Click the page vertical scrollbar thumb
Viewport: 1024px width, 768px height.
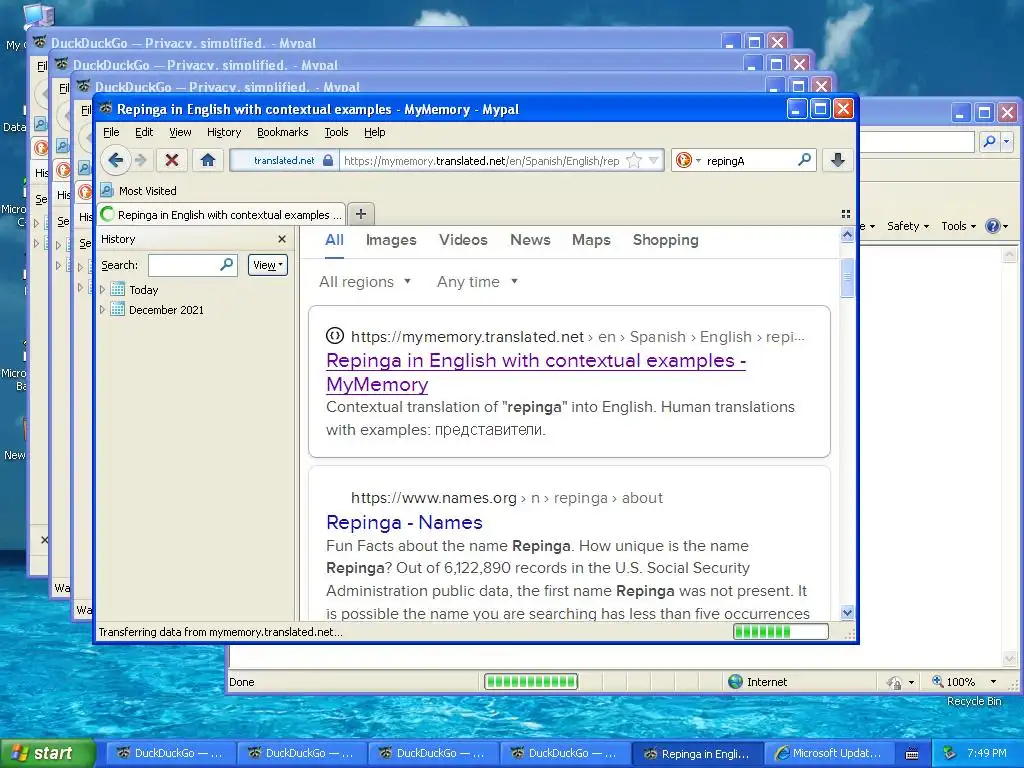847,278
